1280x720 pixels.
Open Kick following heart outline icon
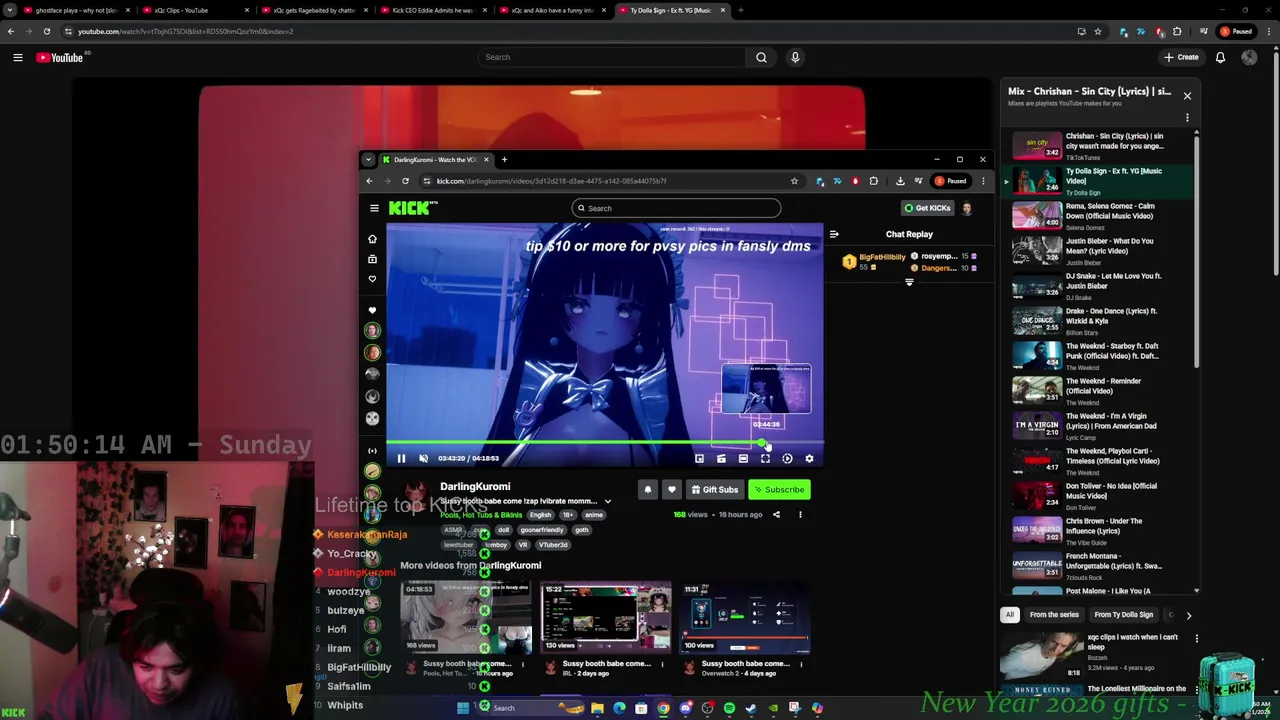(372, 279)
